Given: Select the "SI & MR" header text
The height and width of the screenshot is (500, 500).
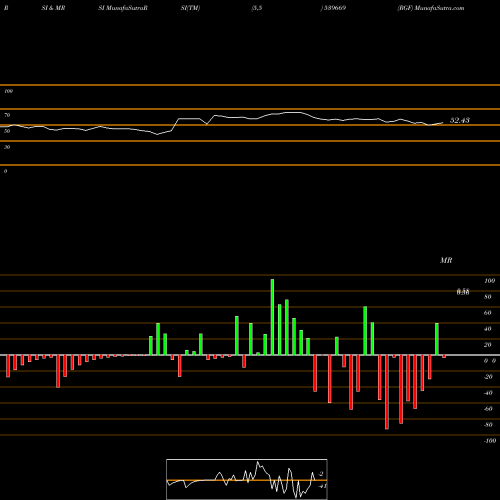Looking at the screenshot, I should [x=53, y=8].
